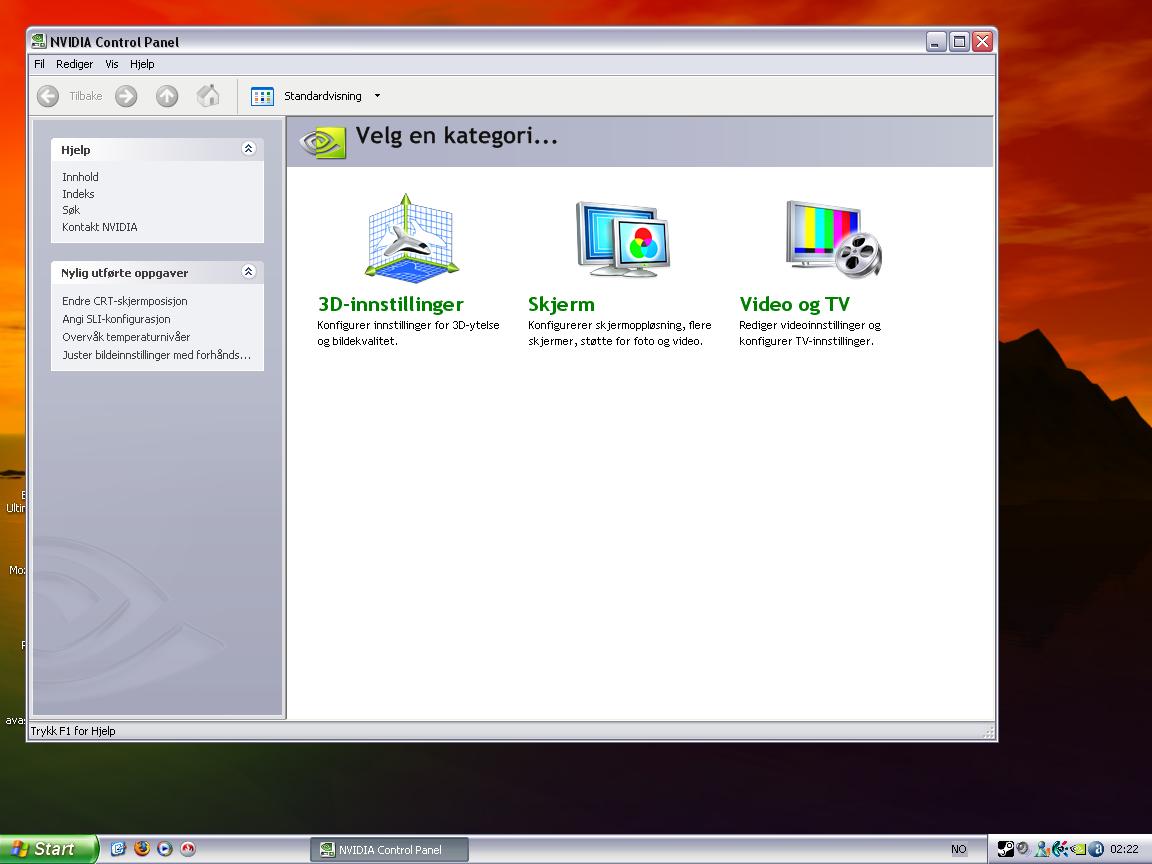Click the home toolbar icon

(x=208, y=96)
